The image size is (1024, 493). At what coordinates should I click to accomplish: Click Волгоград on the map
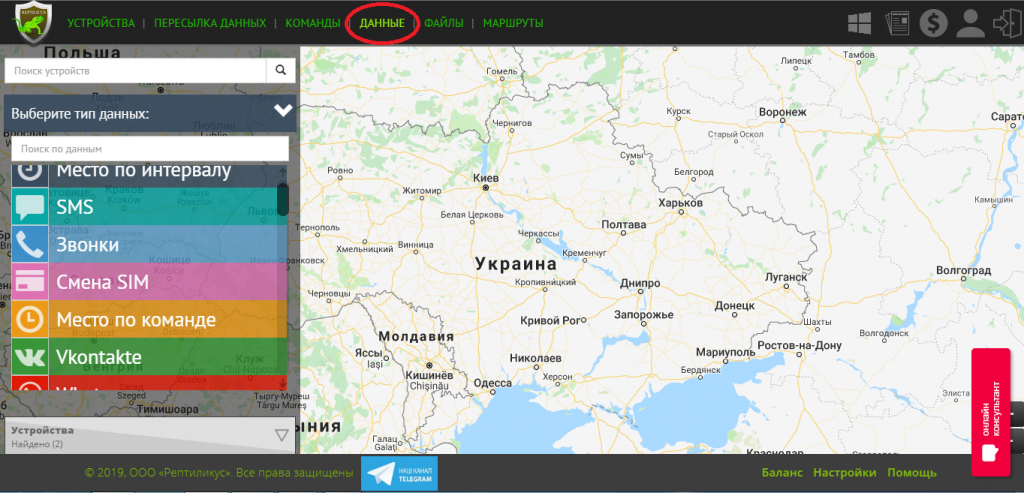point(964,270)
